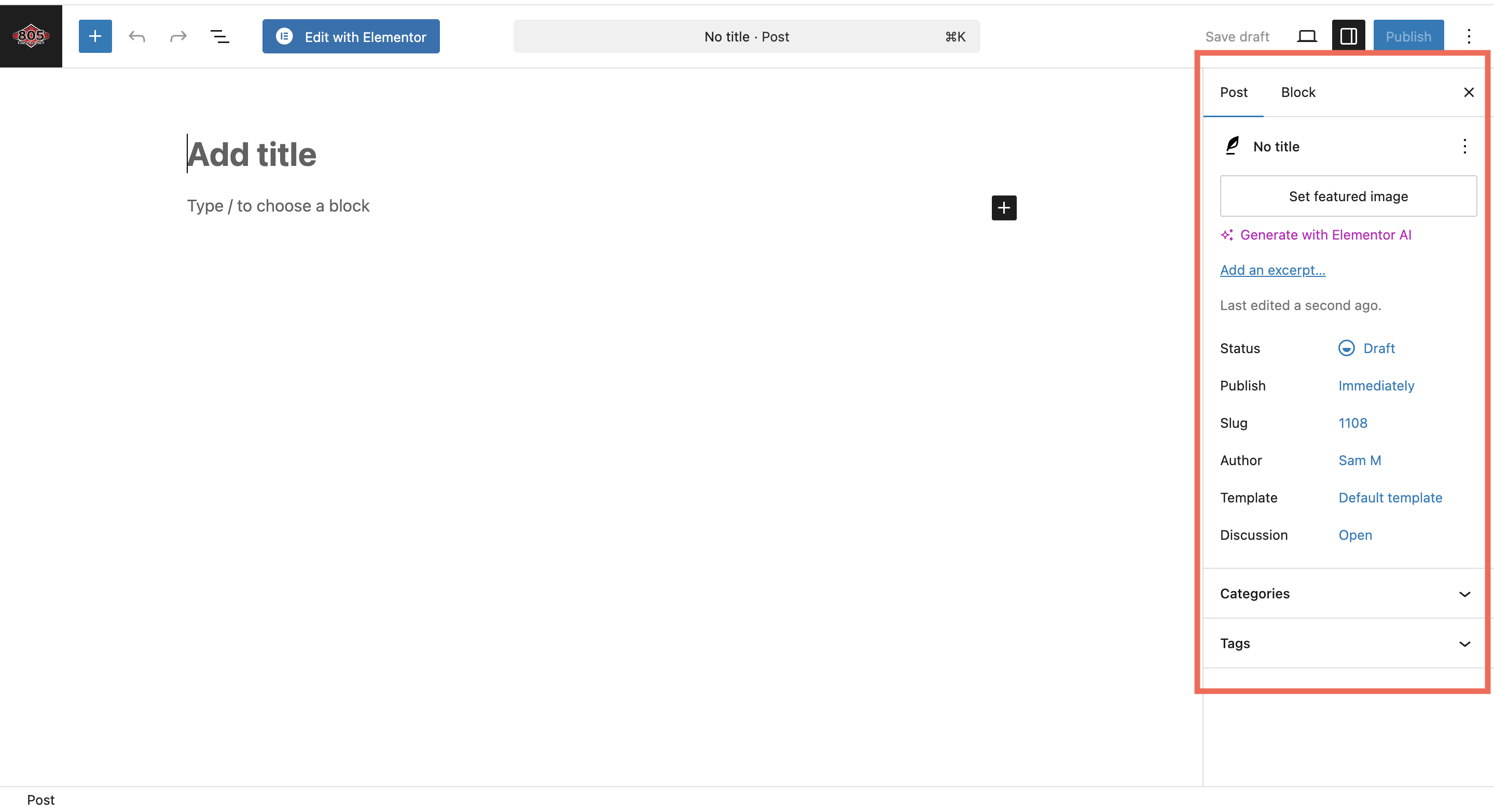The width and height of the screenshot is (1494, 812).
Task: Click the No title label in sidebar
Action: (x=1276, y=146)
